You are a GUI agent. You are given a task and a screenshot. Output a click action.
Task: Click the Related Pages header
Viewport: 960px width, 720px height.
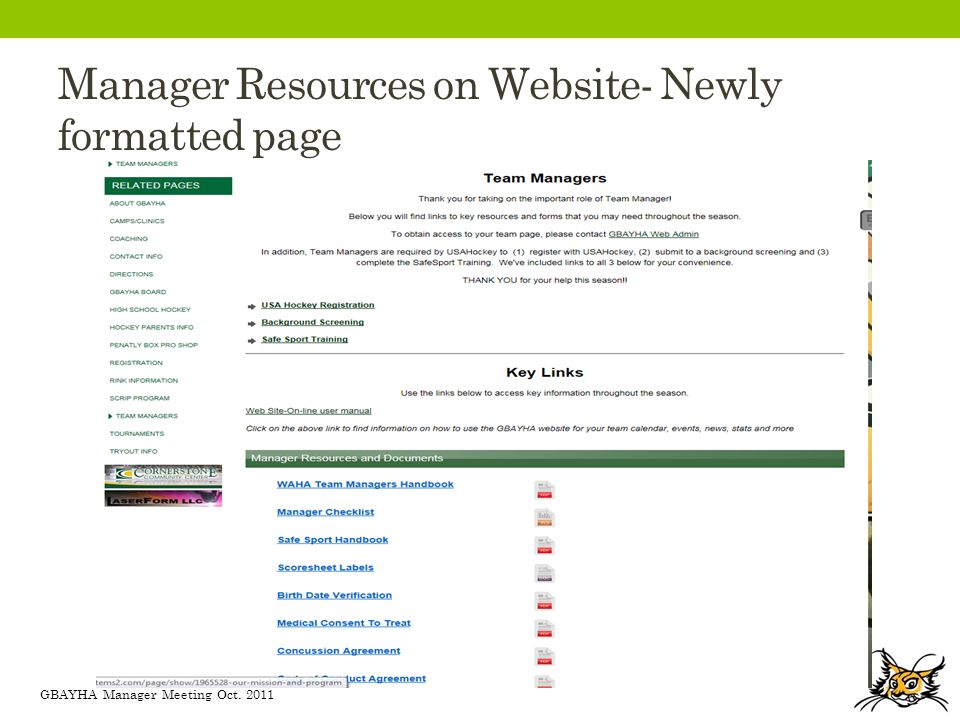(x=168, y=186)
